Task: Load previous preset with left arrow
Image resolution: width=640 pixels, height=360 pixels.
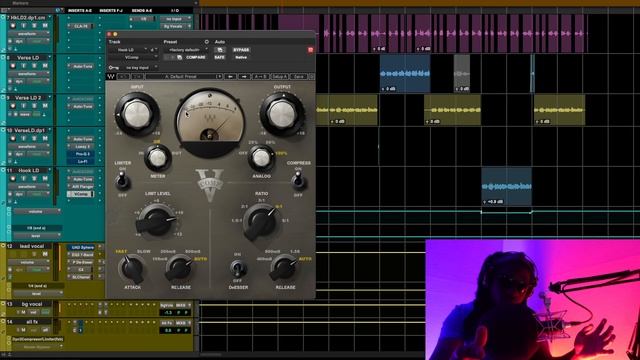Action: click(x=231, y=76)
